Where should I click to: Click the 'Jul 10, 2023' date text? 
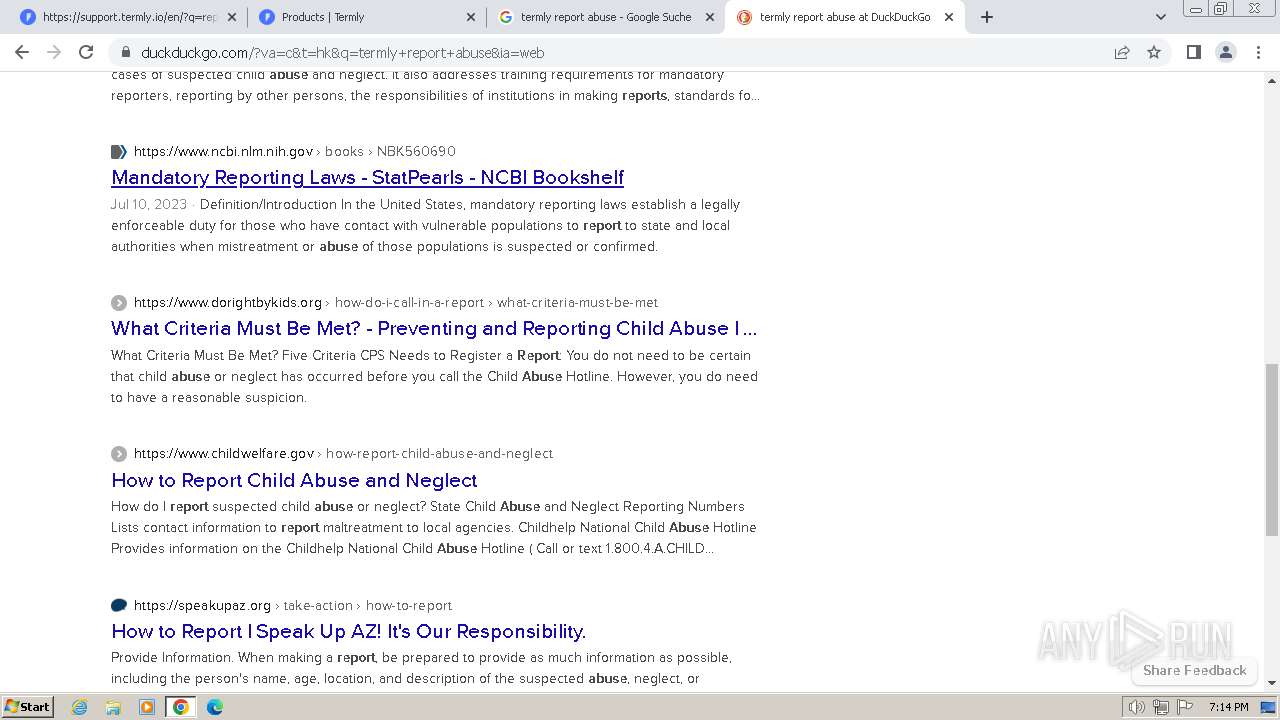tap(149, 204)
